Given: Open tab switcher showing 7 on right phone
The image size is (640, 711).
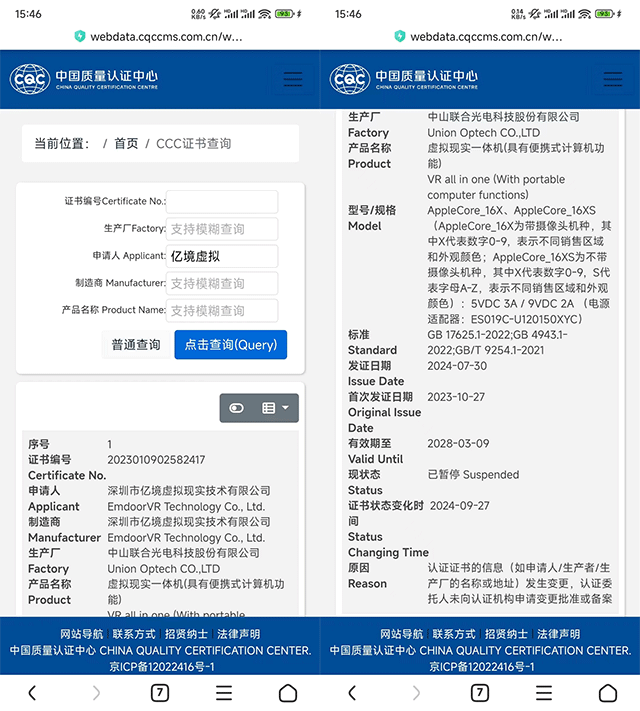Looking at the screenshot, I should tap(480, 693).
